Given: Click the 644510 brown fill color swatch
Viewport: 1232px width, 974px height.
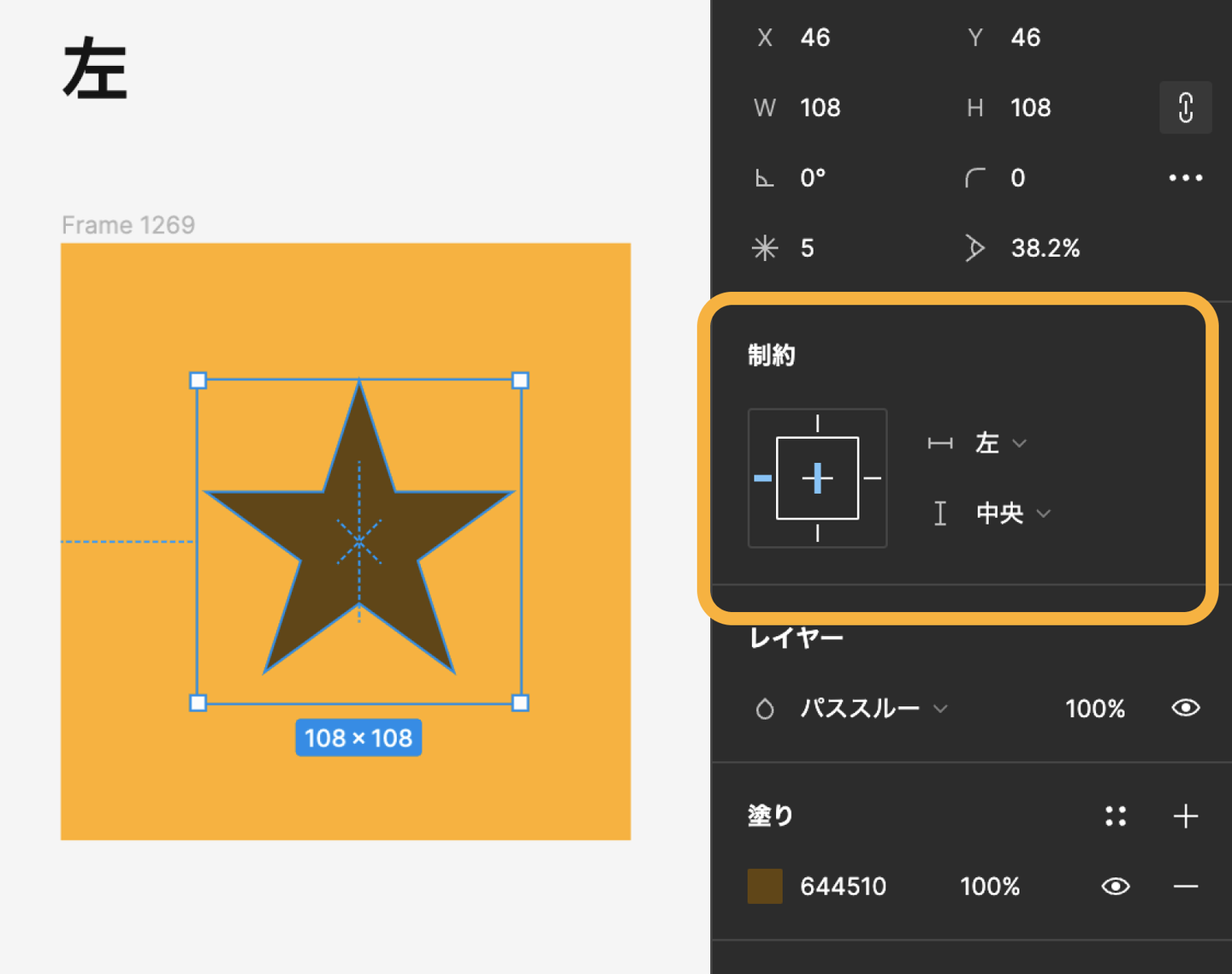Looking at the screenshot, I should pyautogui.click(x=765, y=887).
